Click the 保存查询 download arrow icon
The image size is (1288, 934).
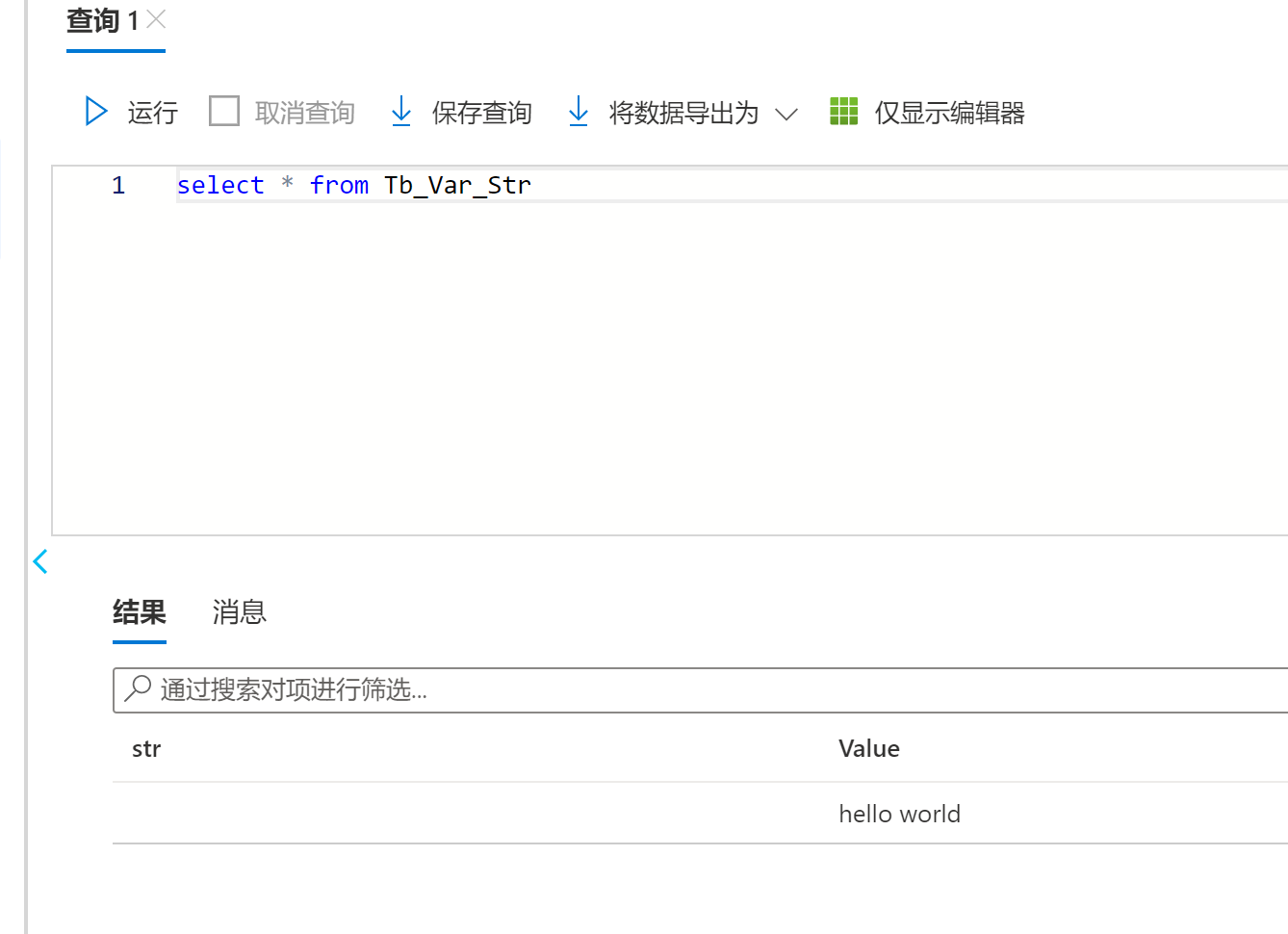click(401, 112)
